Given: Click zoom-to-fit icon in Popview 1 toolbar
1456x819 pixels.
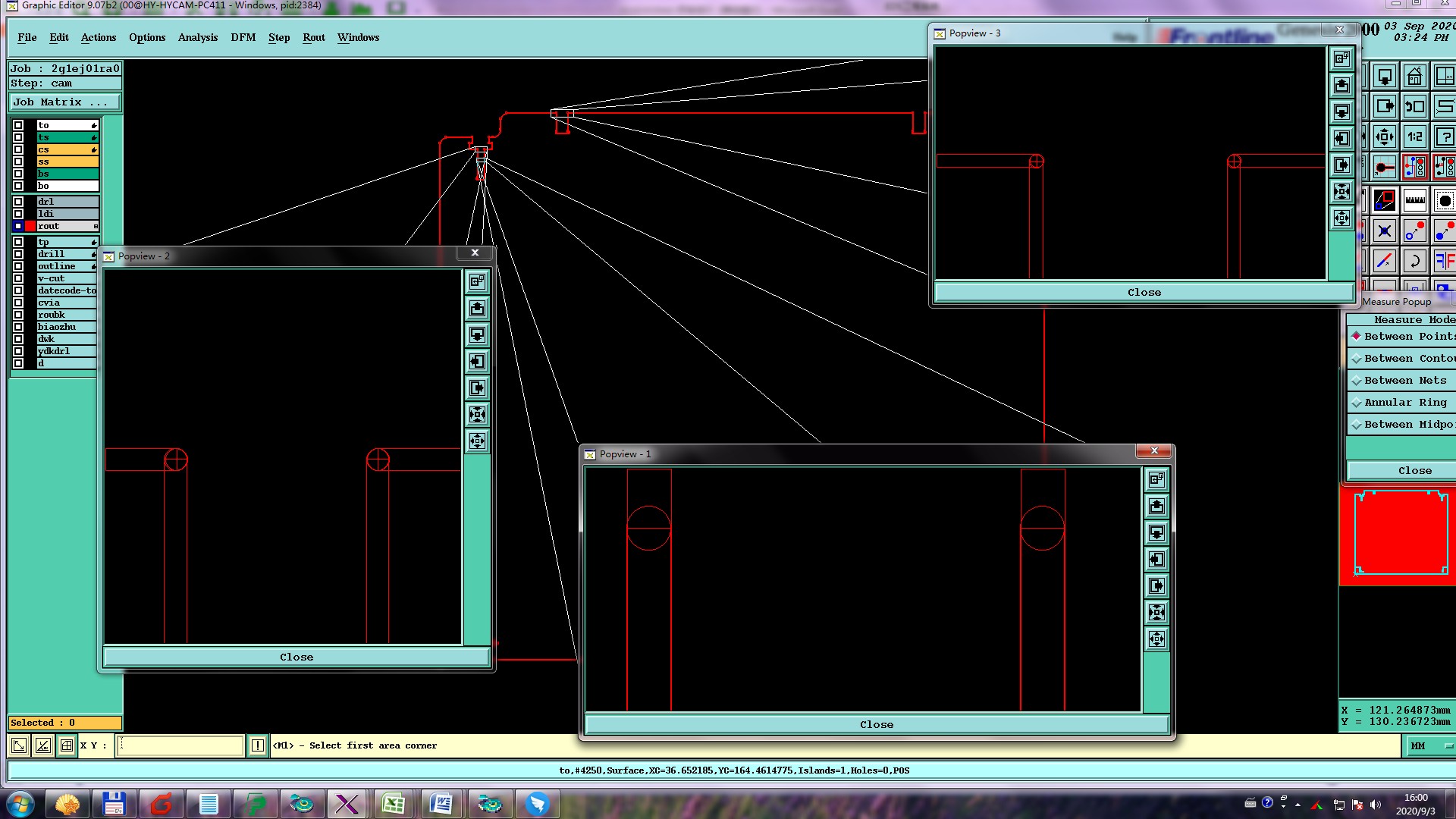Looking at the screenshot, I should click(x=1156, y=613).
